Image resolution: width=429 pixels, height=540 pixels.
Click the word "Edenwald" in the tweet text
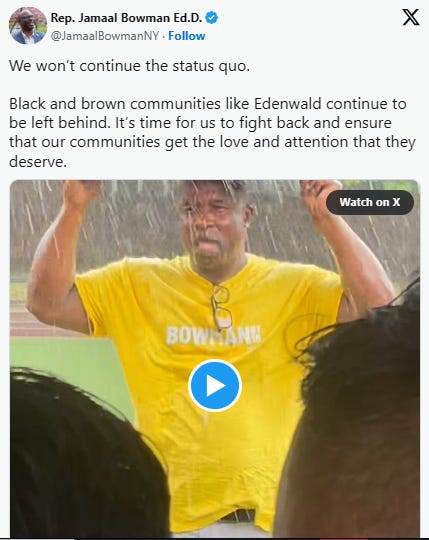coord(288,104)
